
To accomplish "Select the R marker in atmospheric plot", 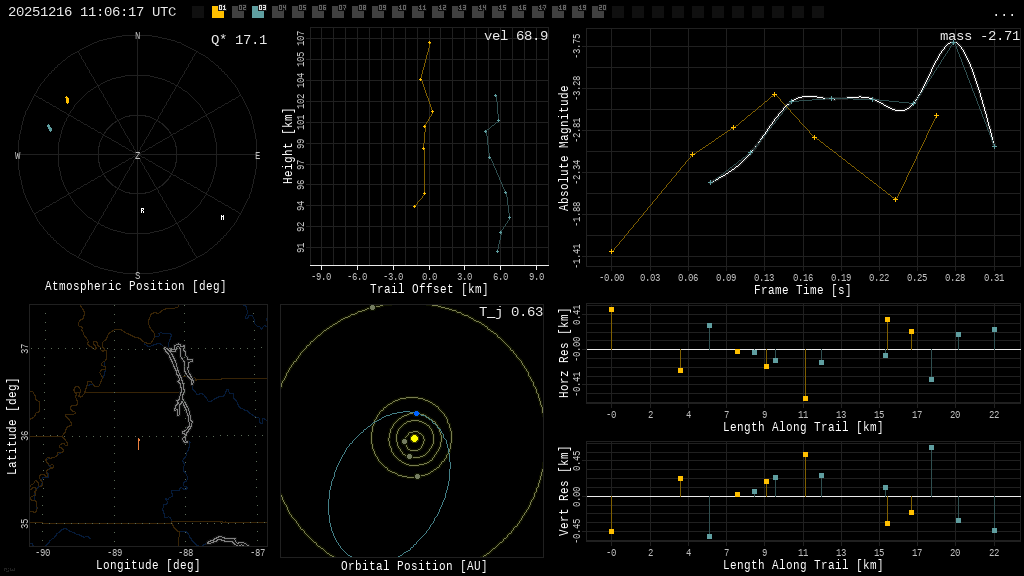I will 142,211.
